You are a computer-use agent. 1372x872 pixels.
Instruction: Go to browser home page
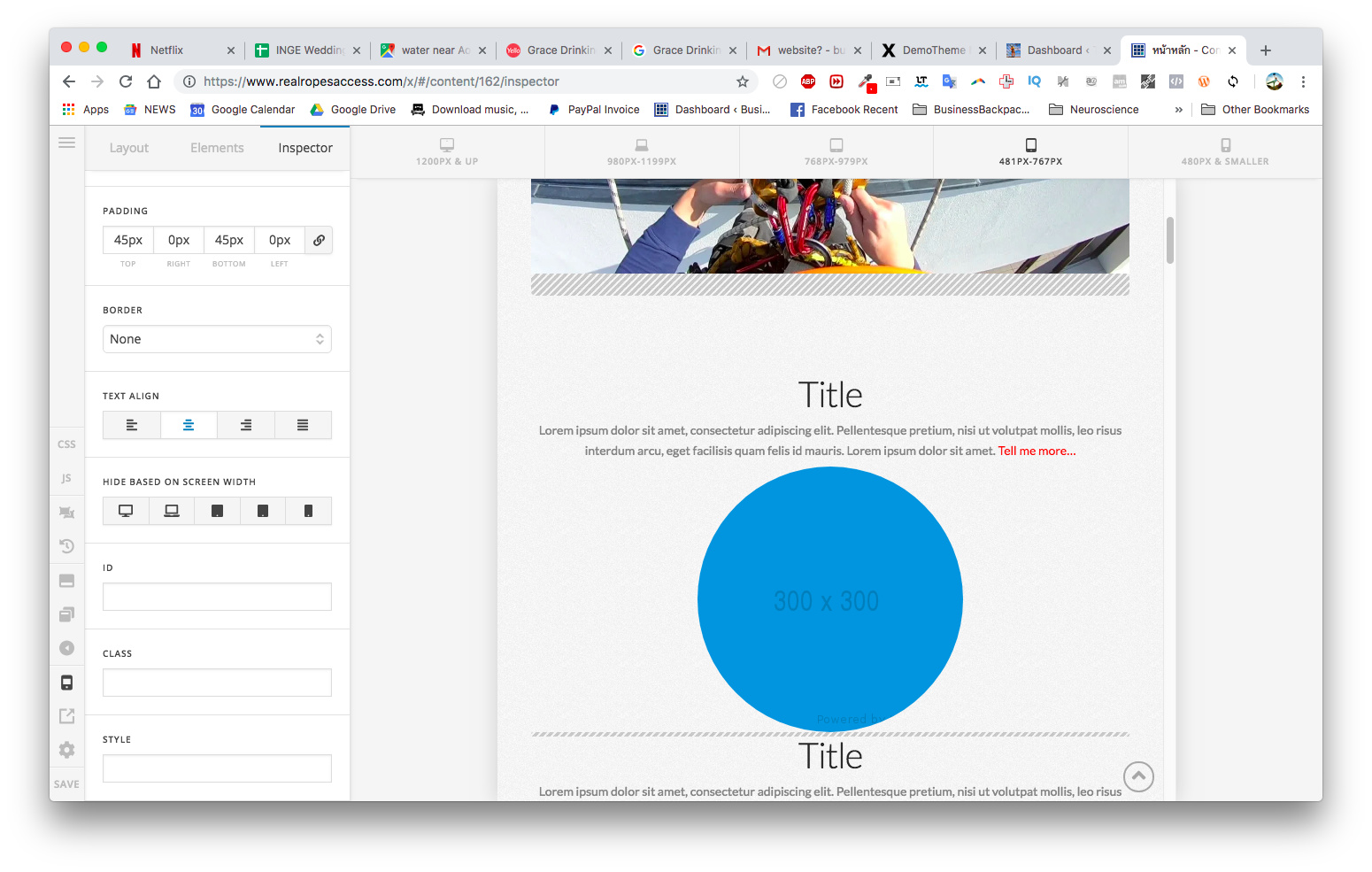(x=154, y=81)
